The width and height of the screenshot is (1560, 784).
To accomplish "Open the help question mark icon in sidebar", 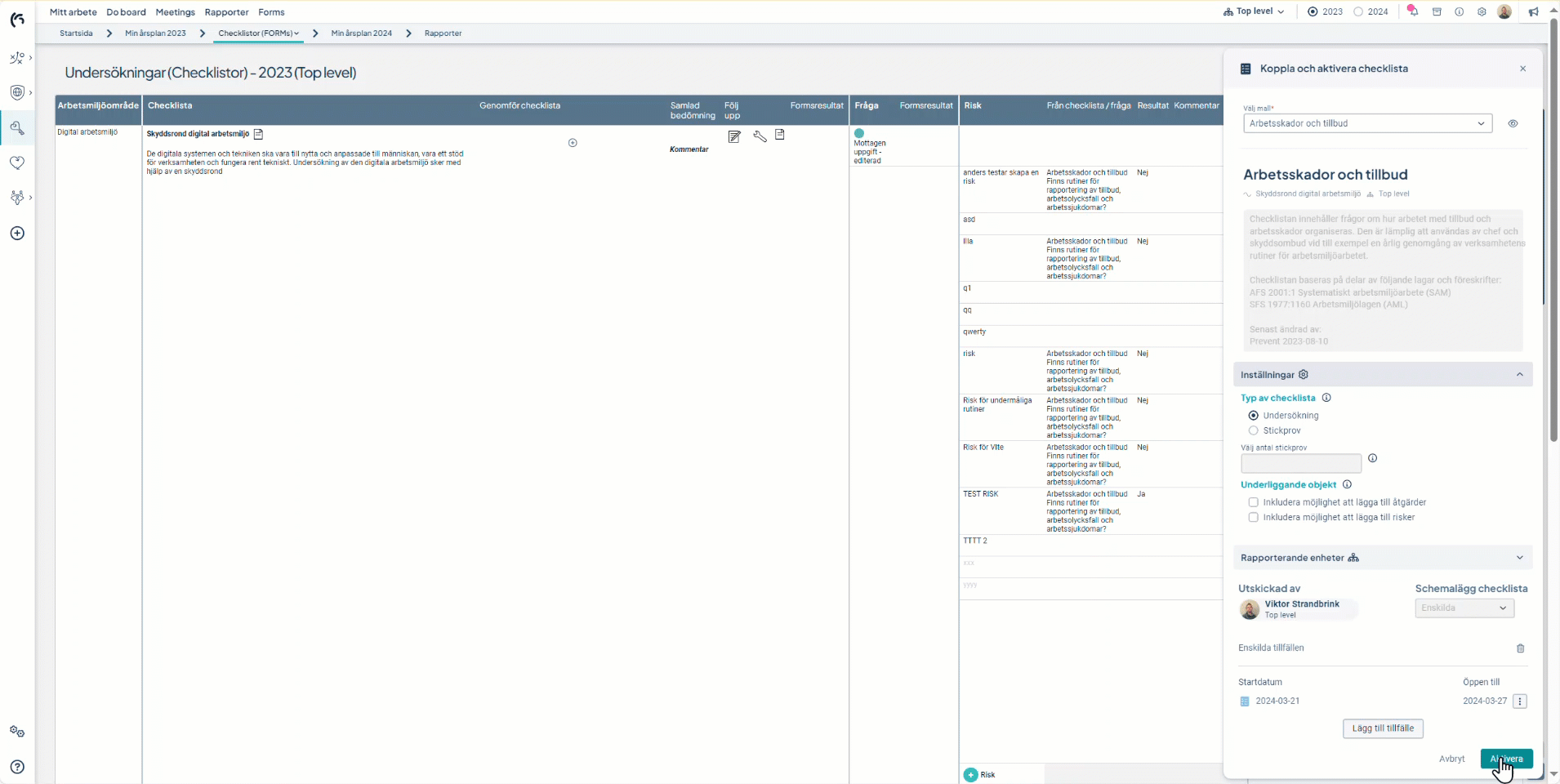I will point(17,767).
